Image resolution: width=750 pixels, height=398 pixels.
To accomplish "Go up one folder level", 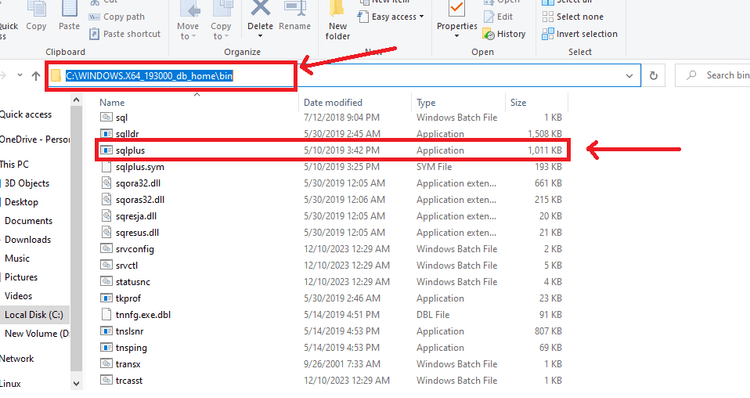I will [x=36, y=76].
